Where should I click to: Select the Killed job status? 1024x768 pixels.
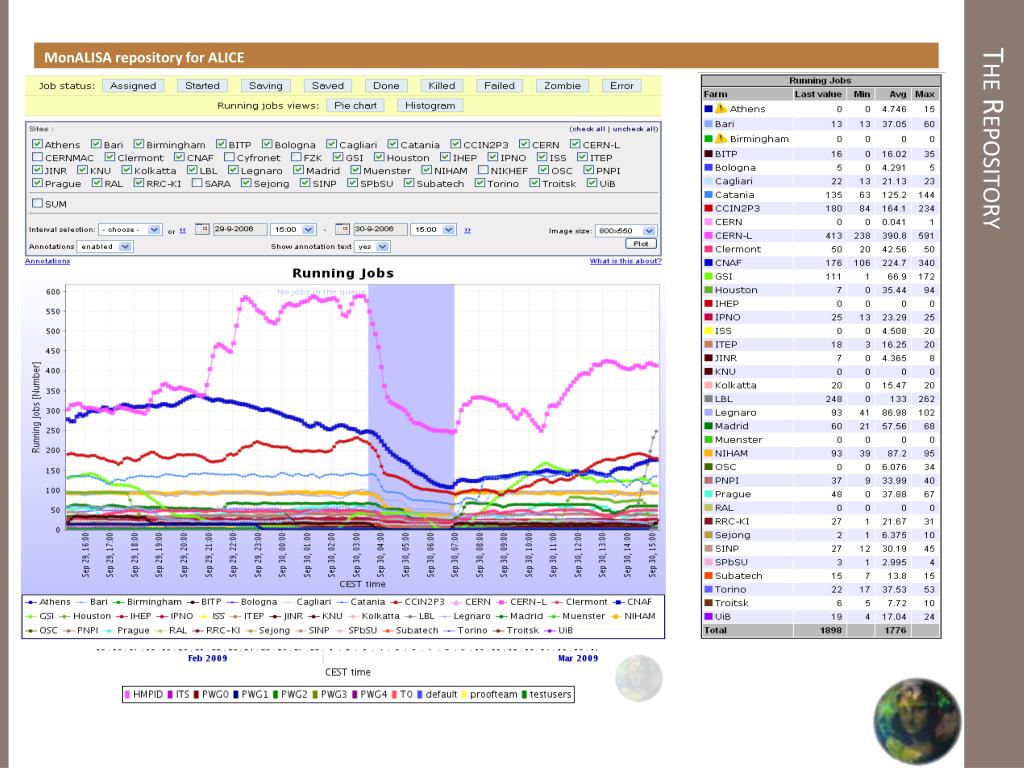[441, 86]
